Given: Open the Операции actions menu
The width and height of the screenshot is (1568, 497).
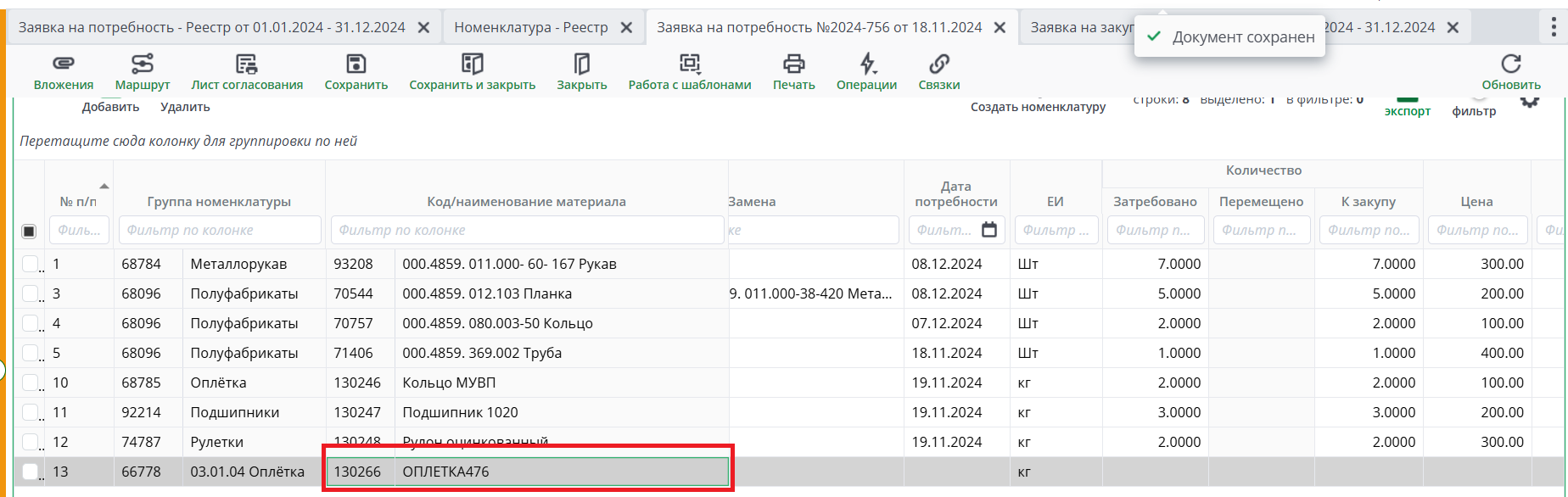Looking at the screenshot, I should (866, 64).
